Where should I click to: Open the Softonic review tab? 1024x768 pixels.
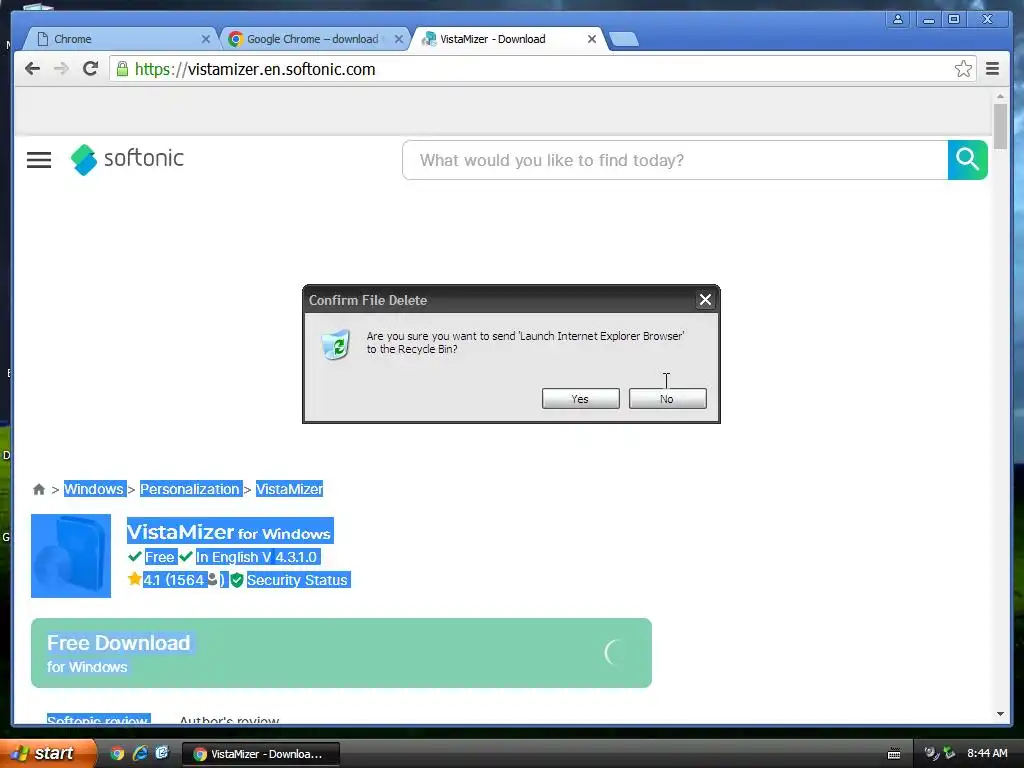98,720
